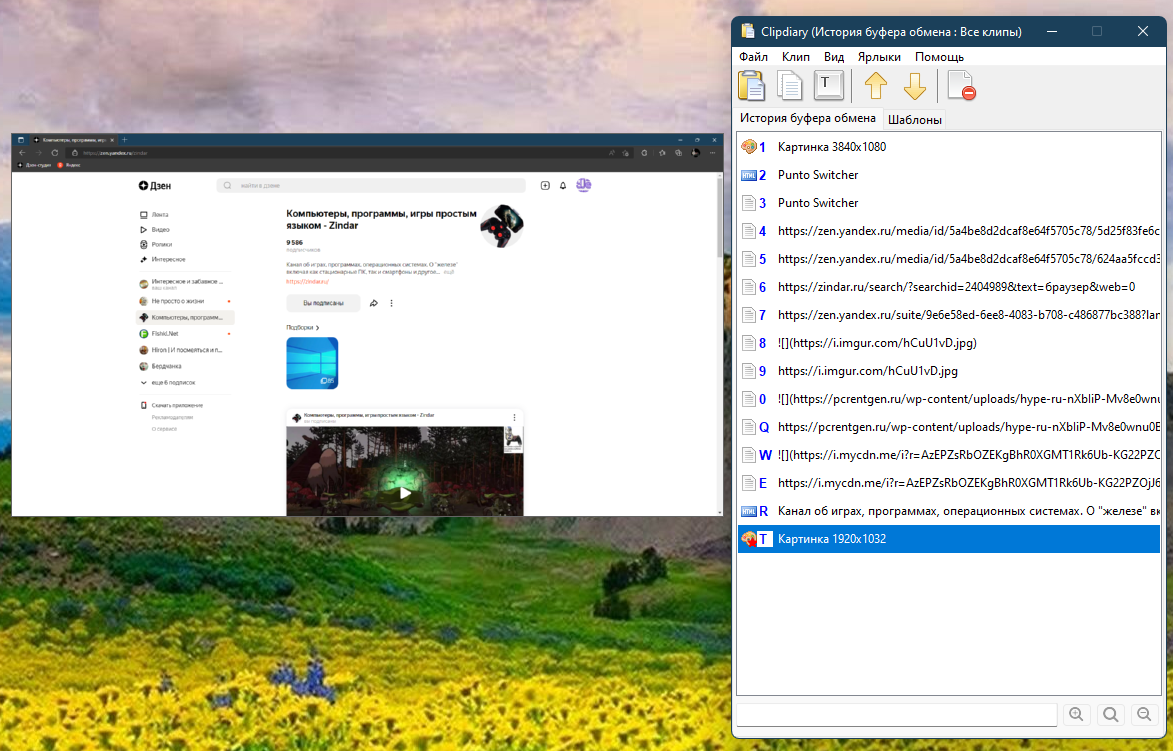
Task: Select clip 4 zen.yandex.ru media 5d25f83fe6c link
Action: point(949,231)
